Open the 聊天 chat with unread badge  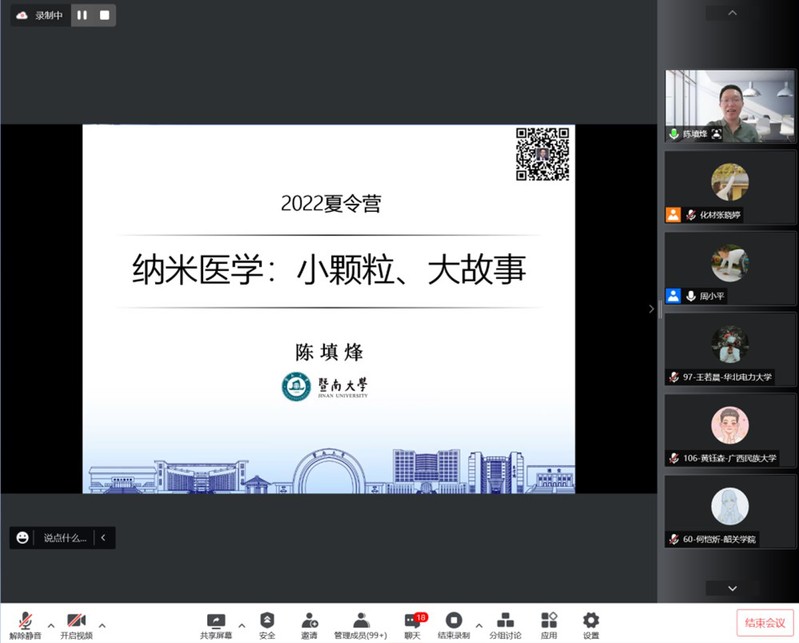click(412, 621)
